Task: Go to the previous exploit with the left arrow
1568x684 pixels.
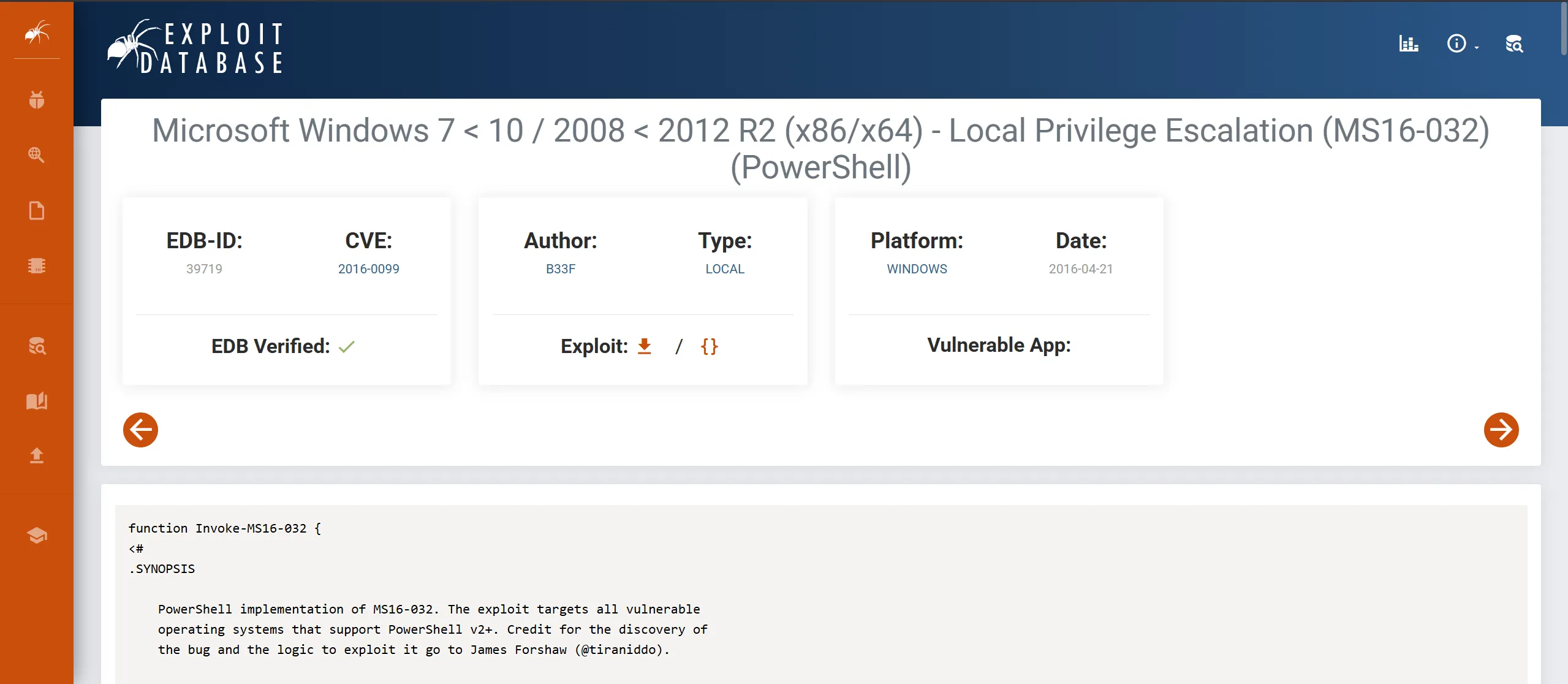Action: tap(140, 430)
